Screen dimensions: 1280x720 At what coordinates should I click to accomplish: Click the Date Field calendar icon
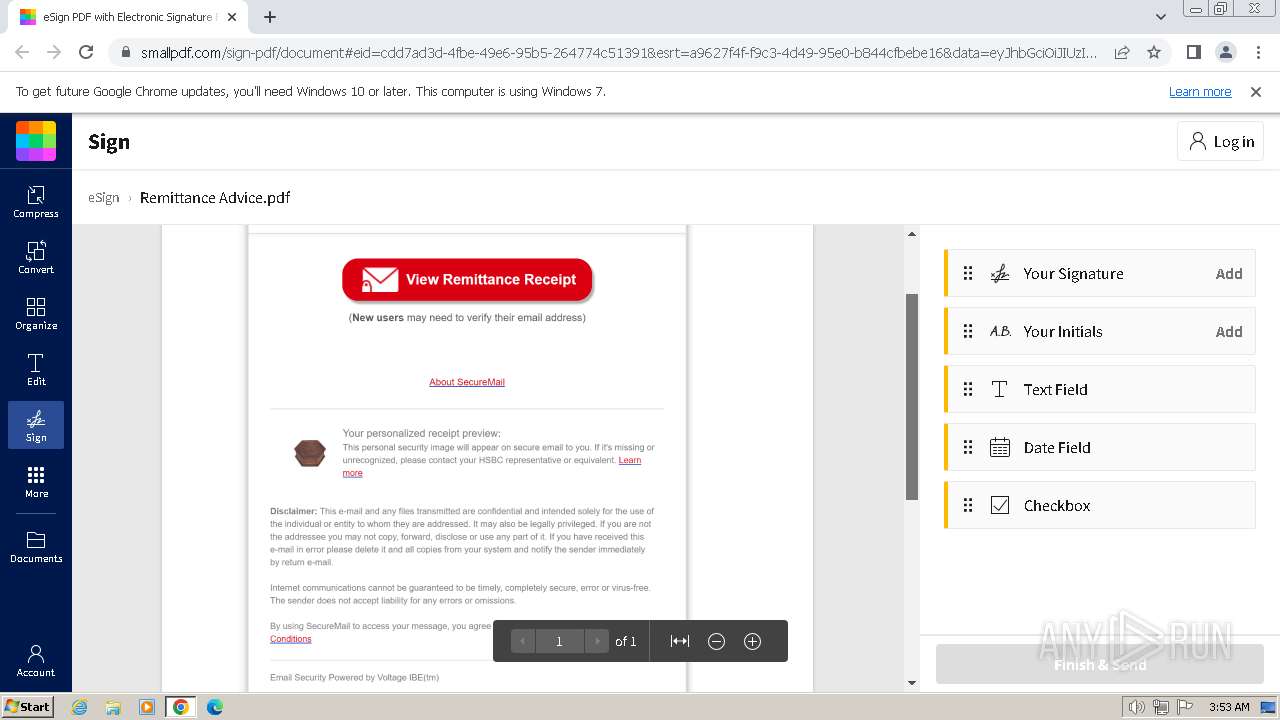tap(1000, 448)
